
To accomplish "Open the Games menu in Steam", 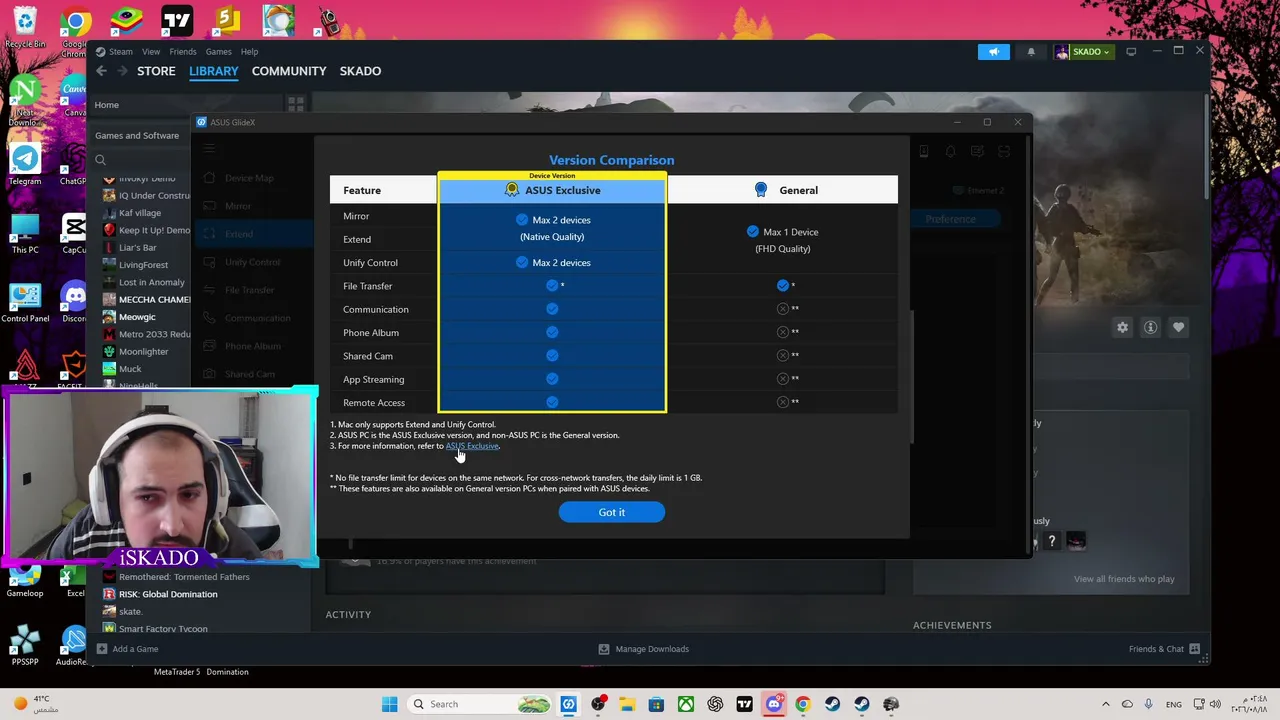I will pos(218,52).
